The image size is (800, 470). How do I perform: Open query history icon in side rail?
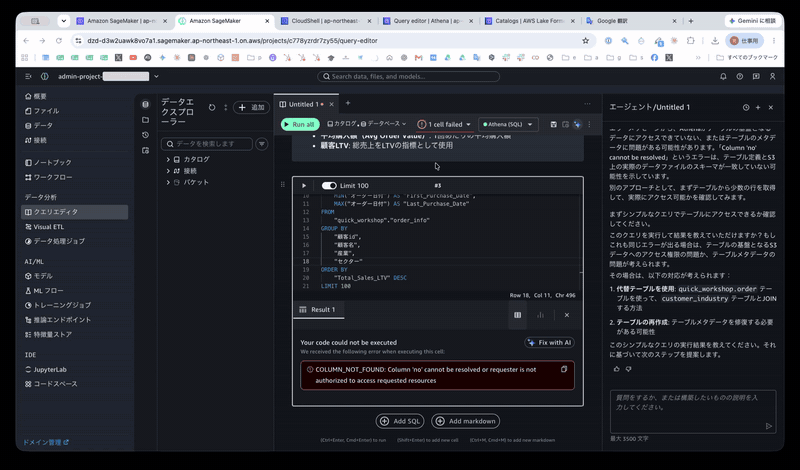(145, 135)
